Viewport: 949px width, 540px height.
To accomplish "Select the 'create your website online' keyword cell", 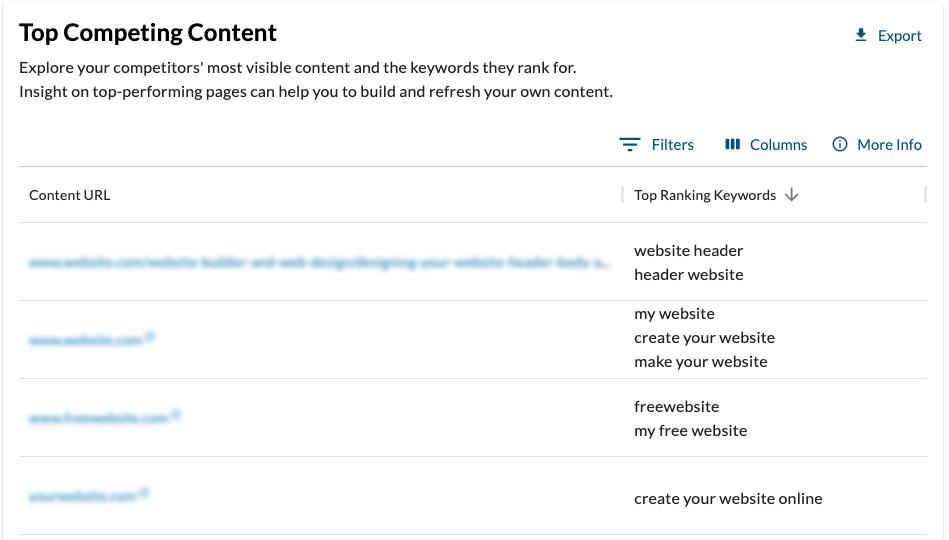I will coord(728,498).
